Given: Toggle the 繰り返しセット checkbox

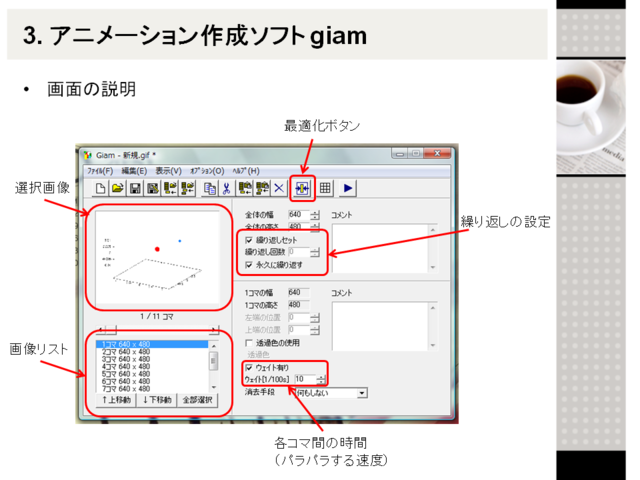Looking at the screenshot, I should click(249, 241).
